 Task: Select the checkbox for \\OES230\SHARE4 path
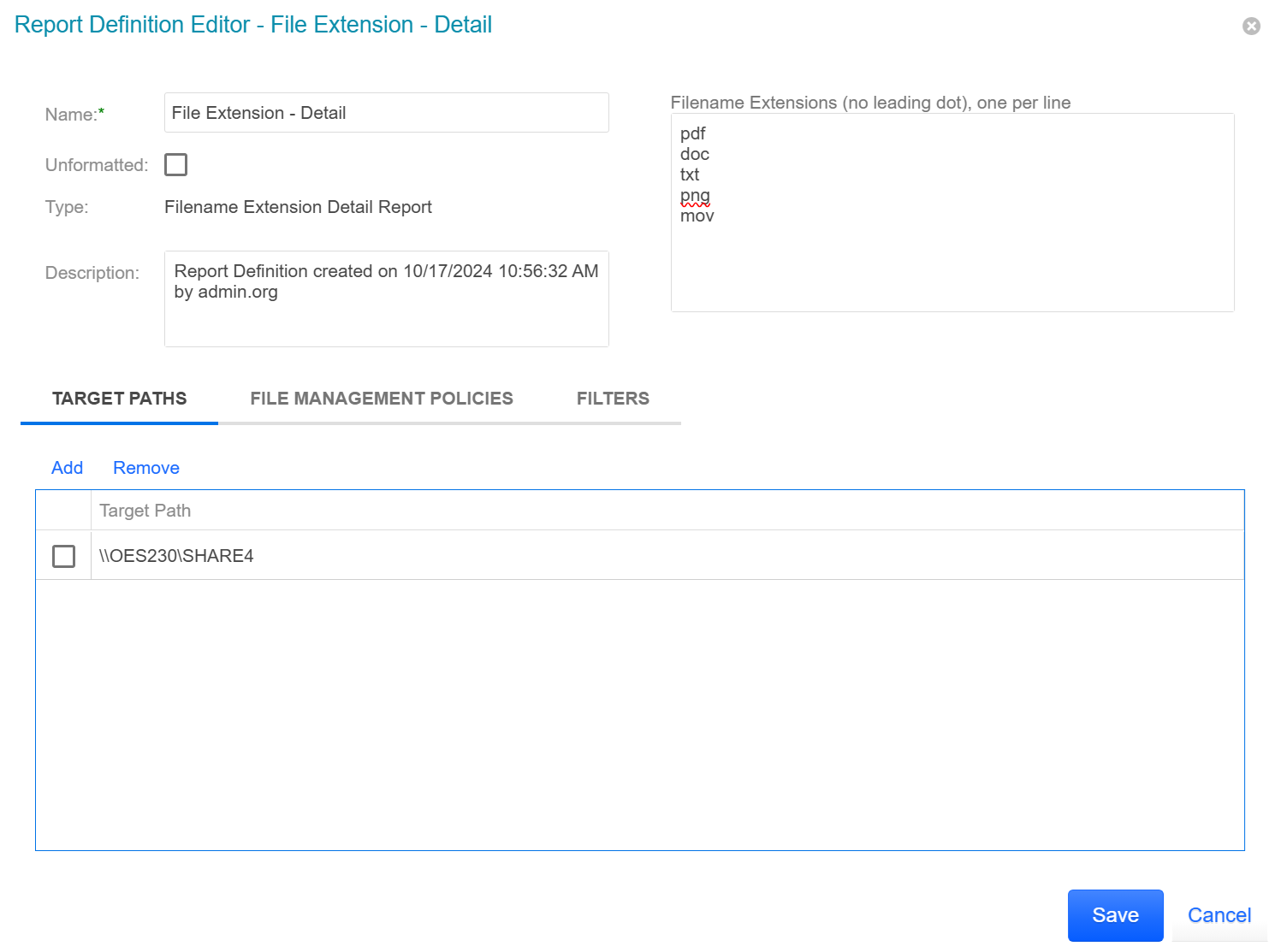pos(63,556)
